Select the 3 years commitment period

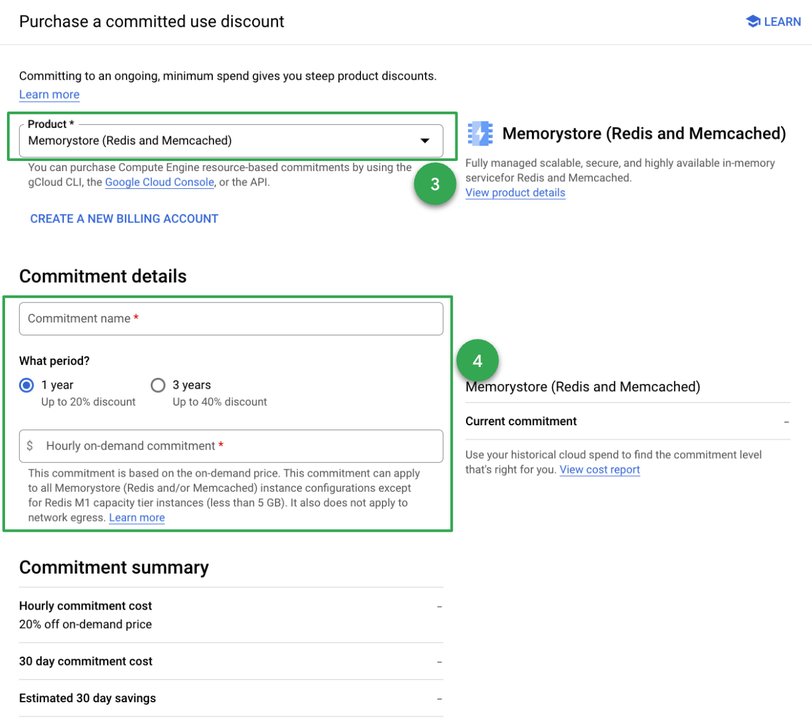pos(158,385)
